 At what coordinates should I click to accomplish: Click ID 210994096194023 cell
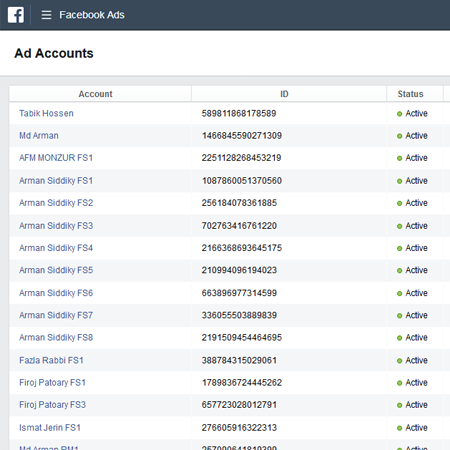(x=239, y=270)
